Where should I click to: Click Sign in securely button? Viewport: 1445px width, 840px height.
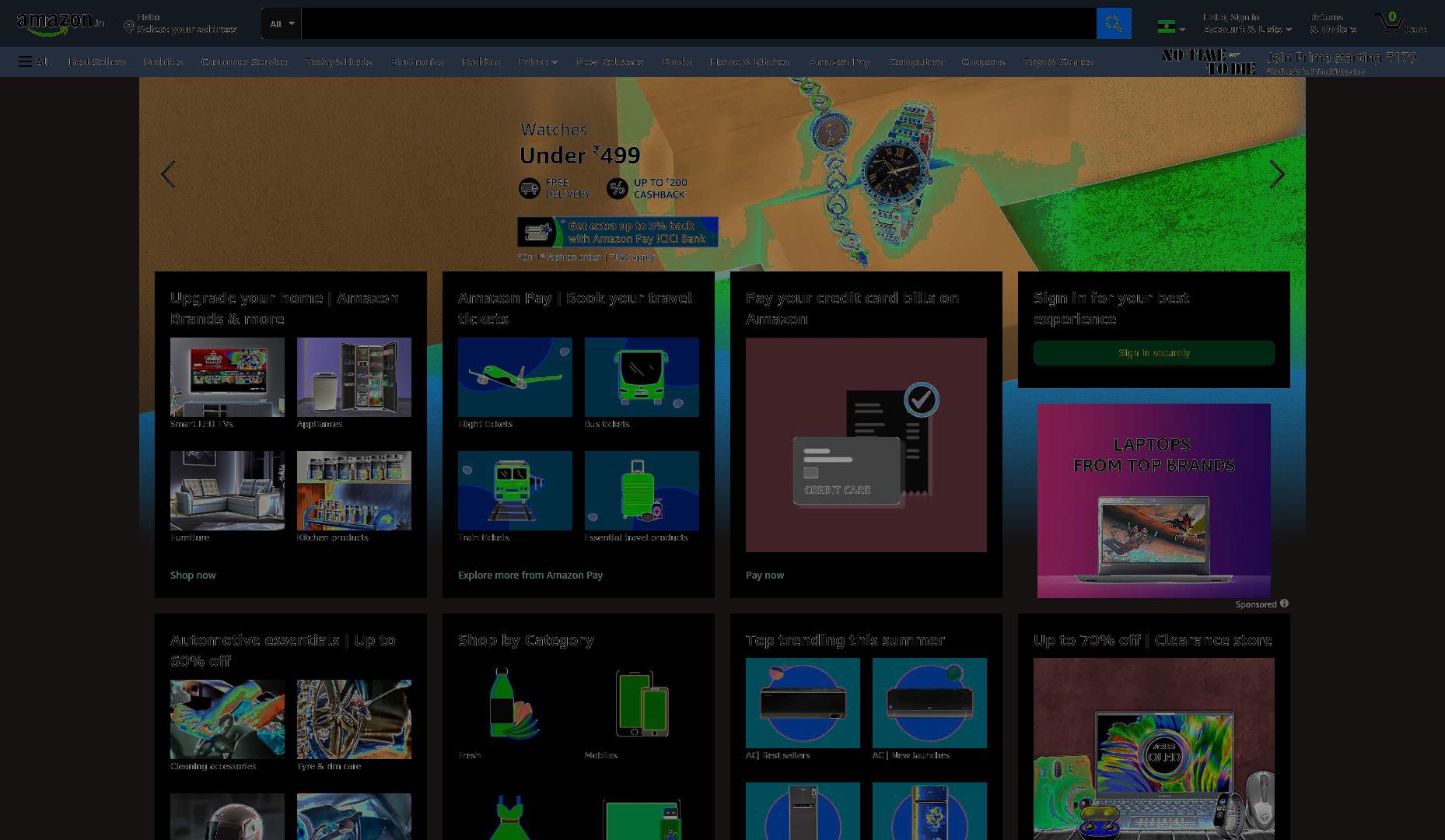click(1154, 352)
